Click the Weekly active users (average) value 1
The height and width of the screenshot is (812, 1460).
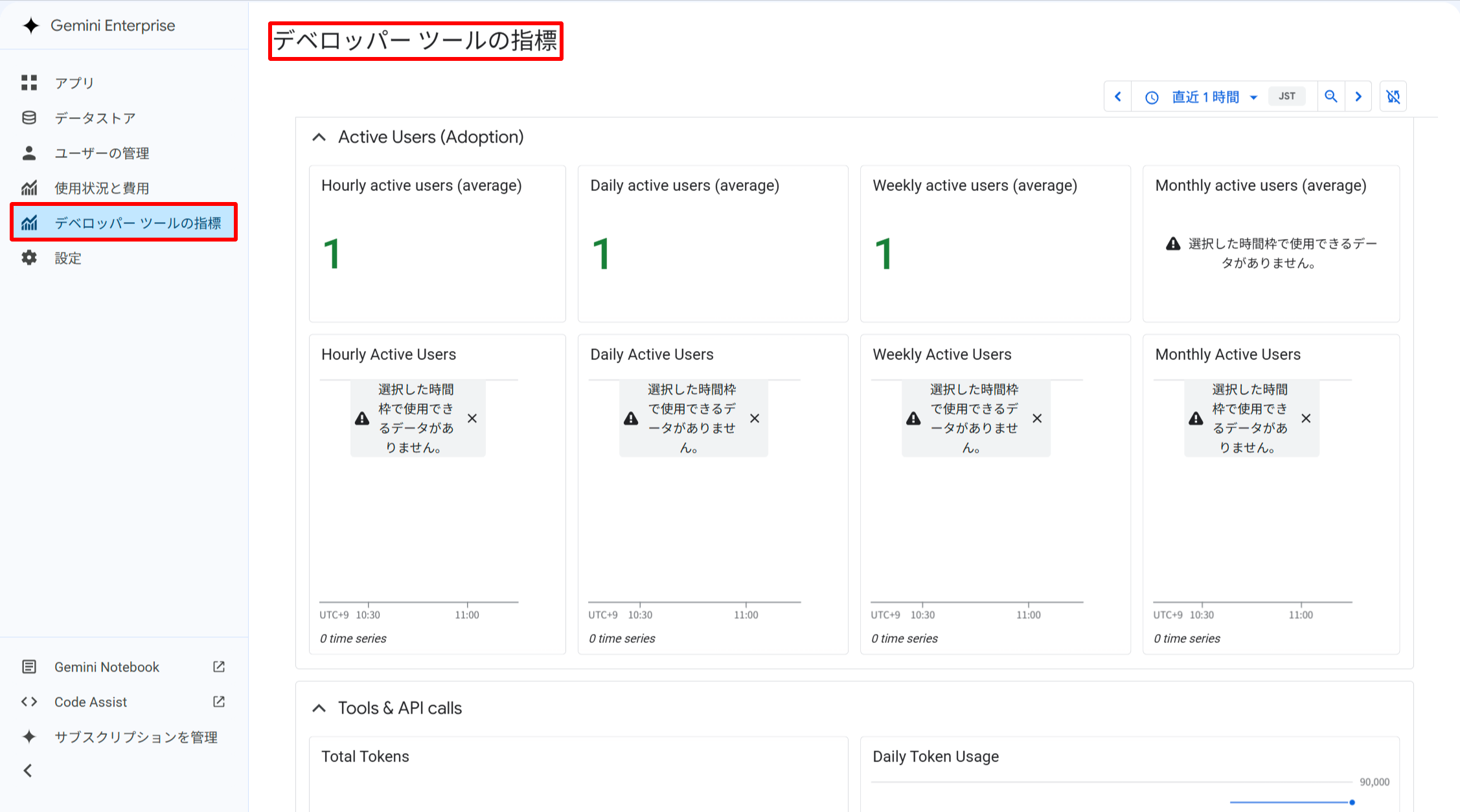(884, 254)
